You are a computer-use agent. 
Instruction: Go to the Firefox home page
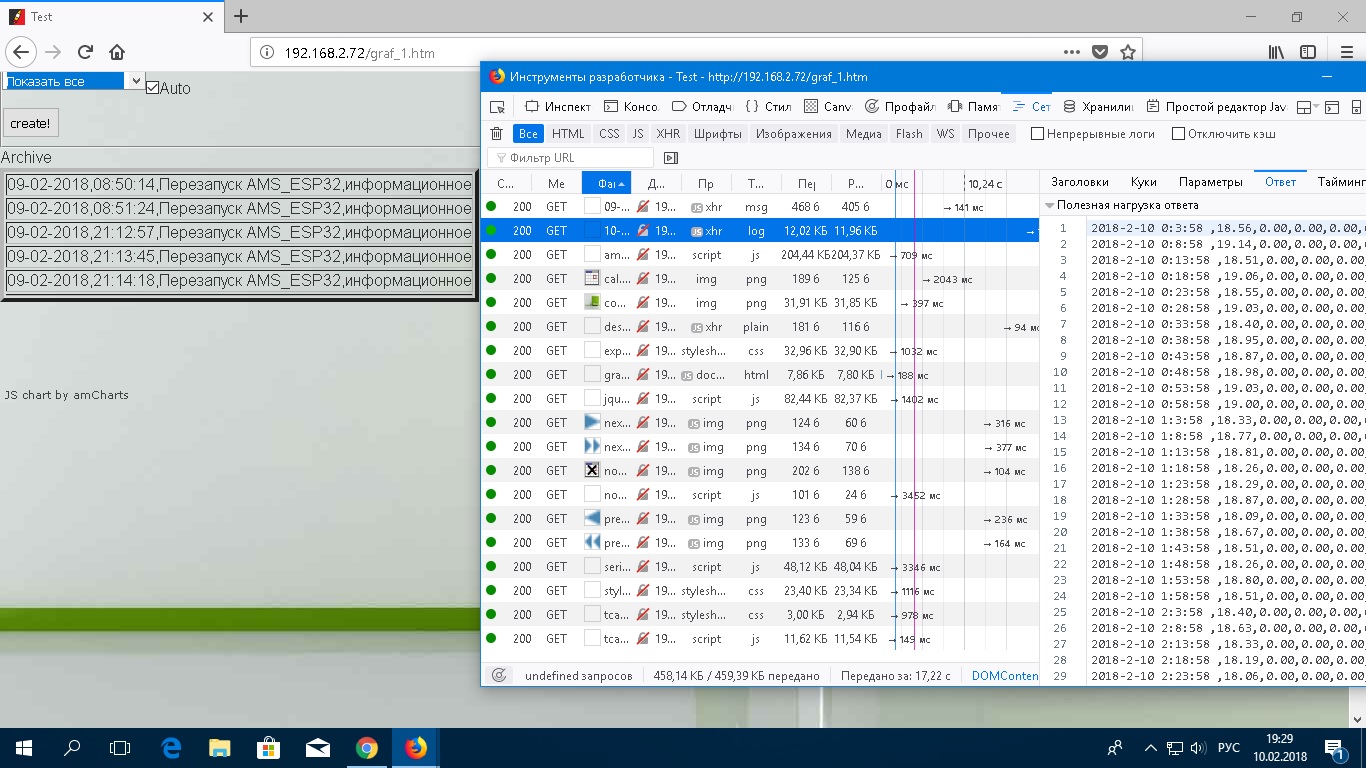[x=117, y=52]
